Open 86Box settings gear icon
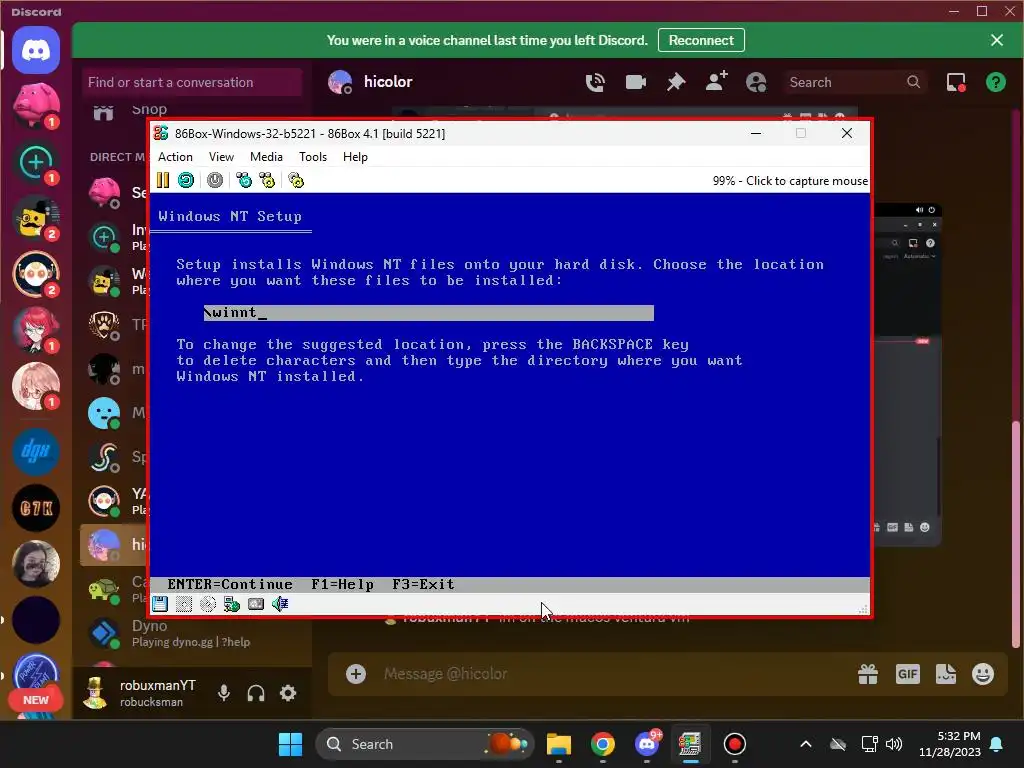The width and height of the screenshot is (1024, 768). pyautogui.click(x=296, y=180)
